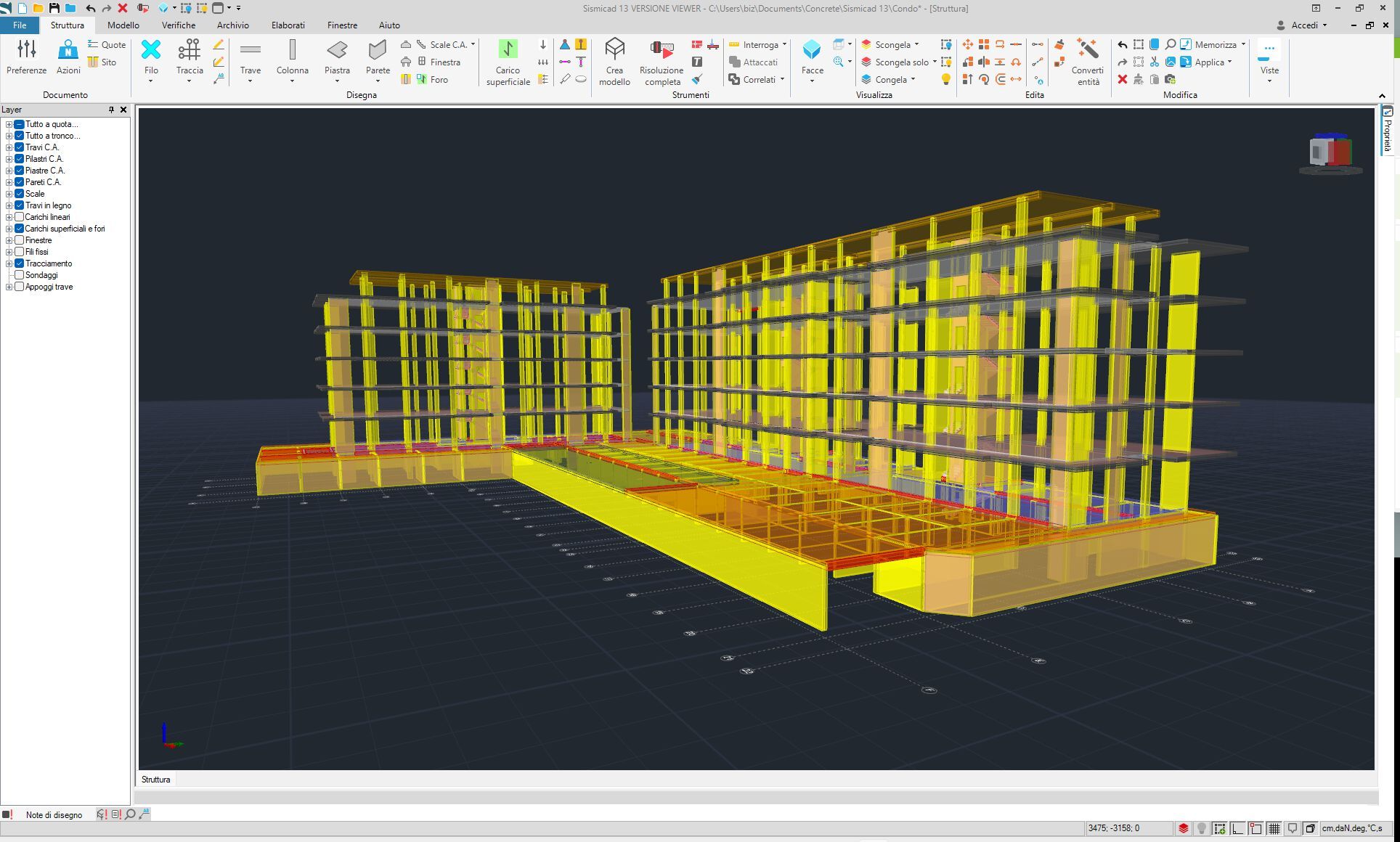Choose the Colonna column tool
The width and height of the screenshot is (1400, 842).
292,49
